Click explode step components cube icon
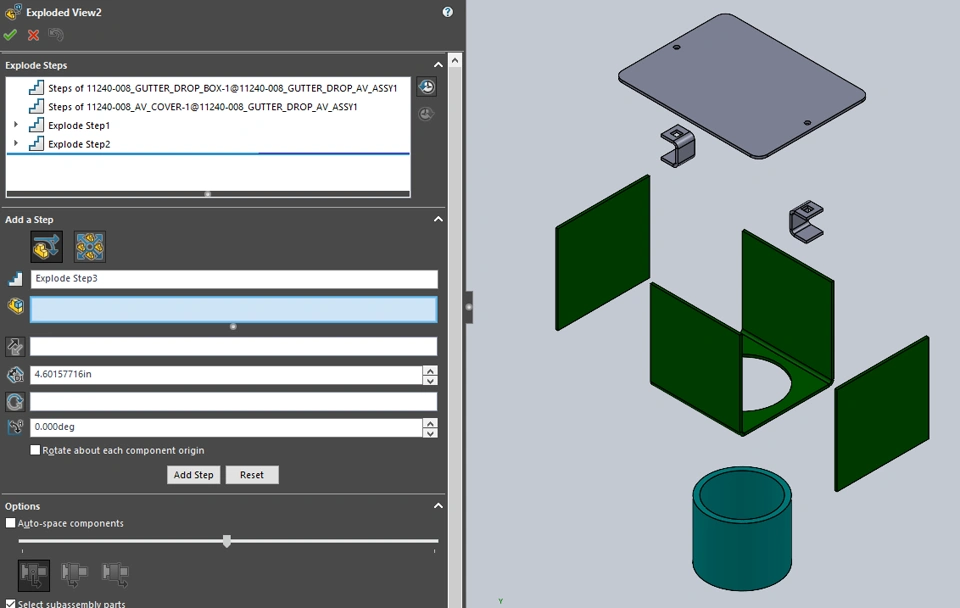 15,306
